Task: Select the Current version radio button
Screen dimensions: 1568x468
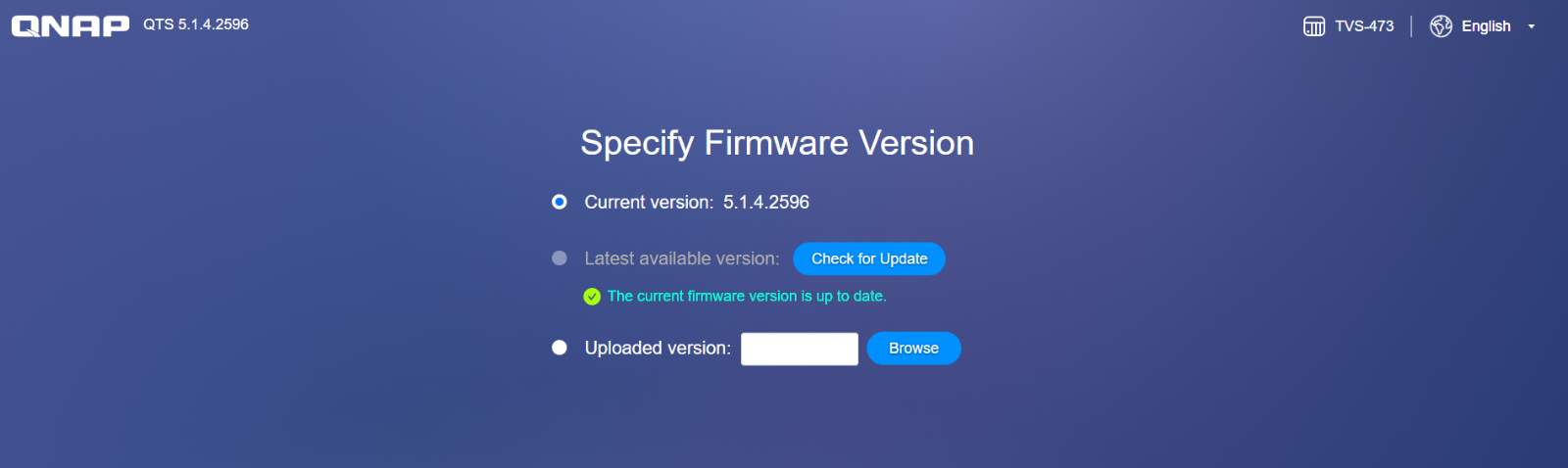Action: click(560, 202)
